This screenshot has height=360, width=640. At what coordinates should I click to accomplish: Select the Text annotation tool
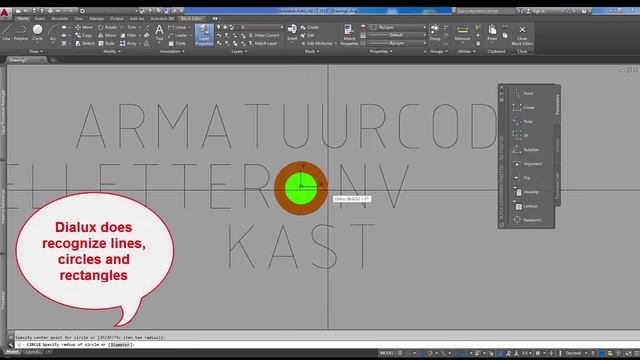pos(159,32)
